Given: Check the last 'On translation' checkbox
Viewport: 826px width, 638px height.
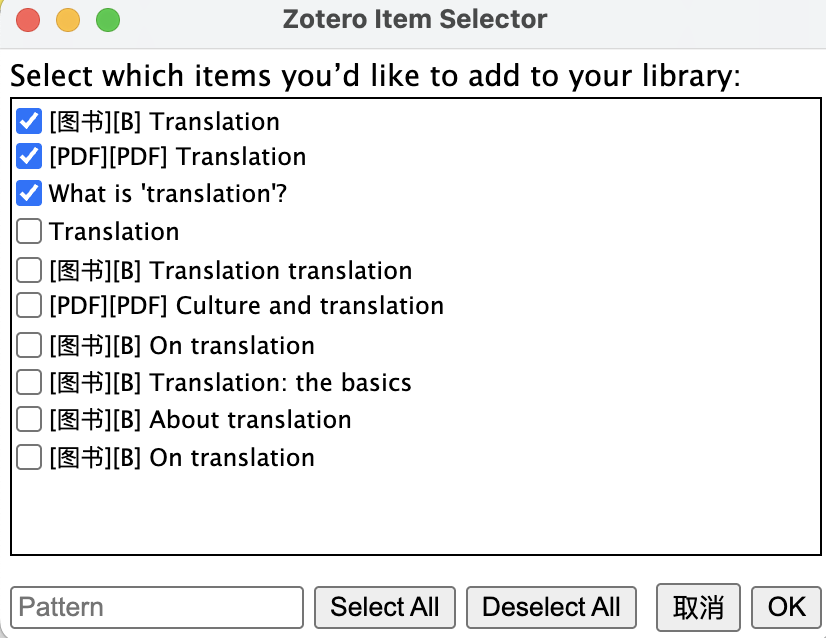Looking at the screenshot, I should [x=30, y=458].
